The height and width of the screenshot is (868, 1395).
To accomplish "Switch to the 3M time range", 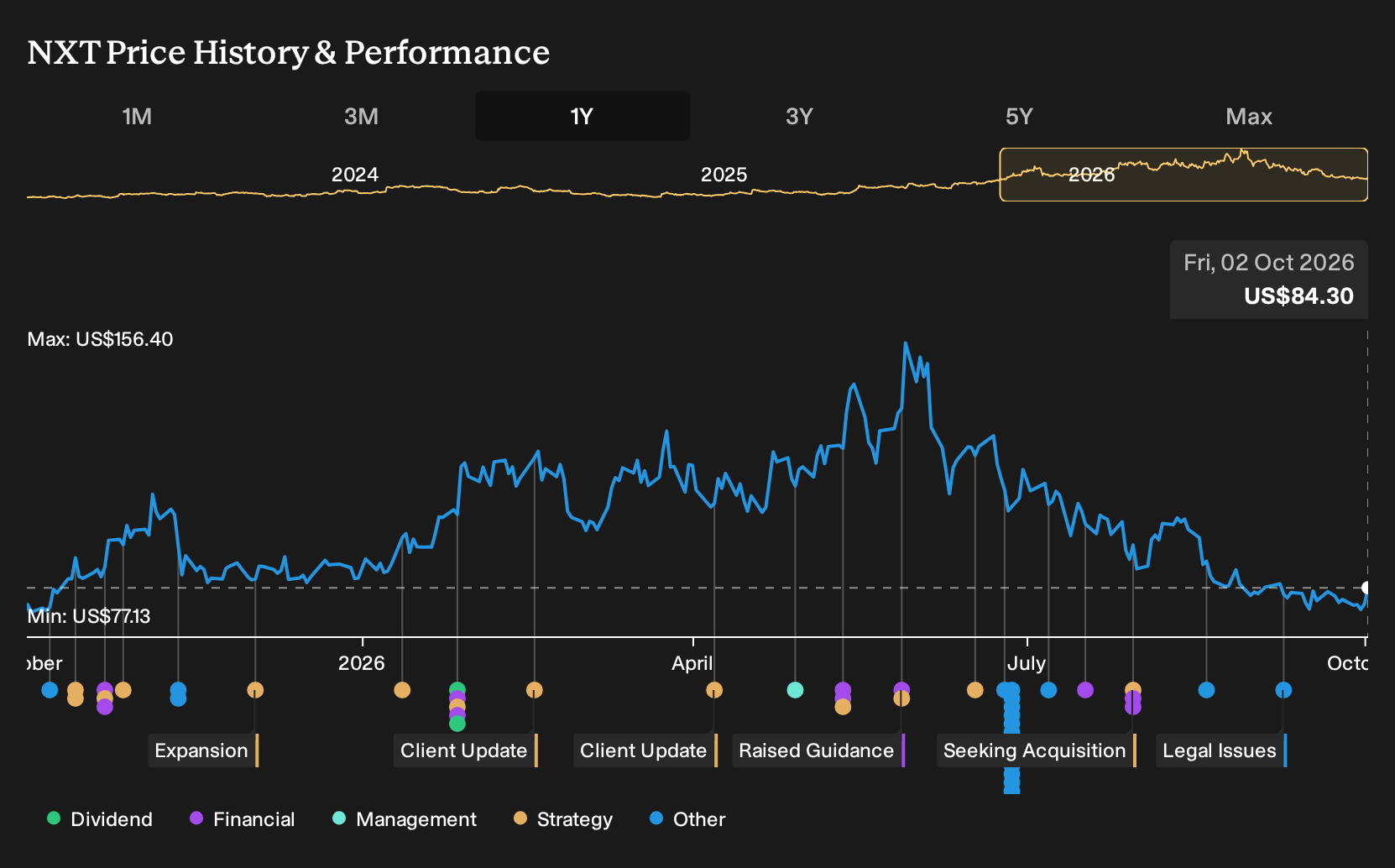I will 361,116.
